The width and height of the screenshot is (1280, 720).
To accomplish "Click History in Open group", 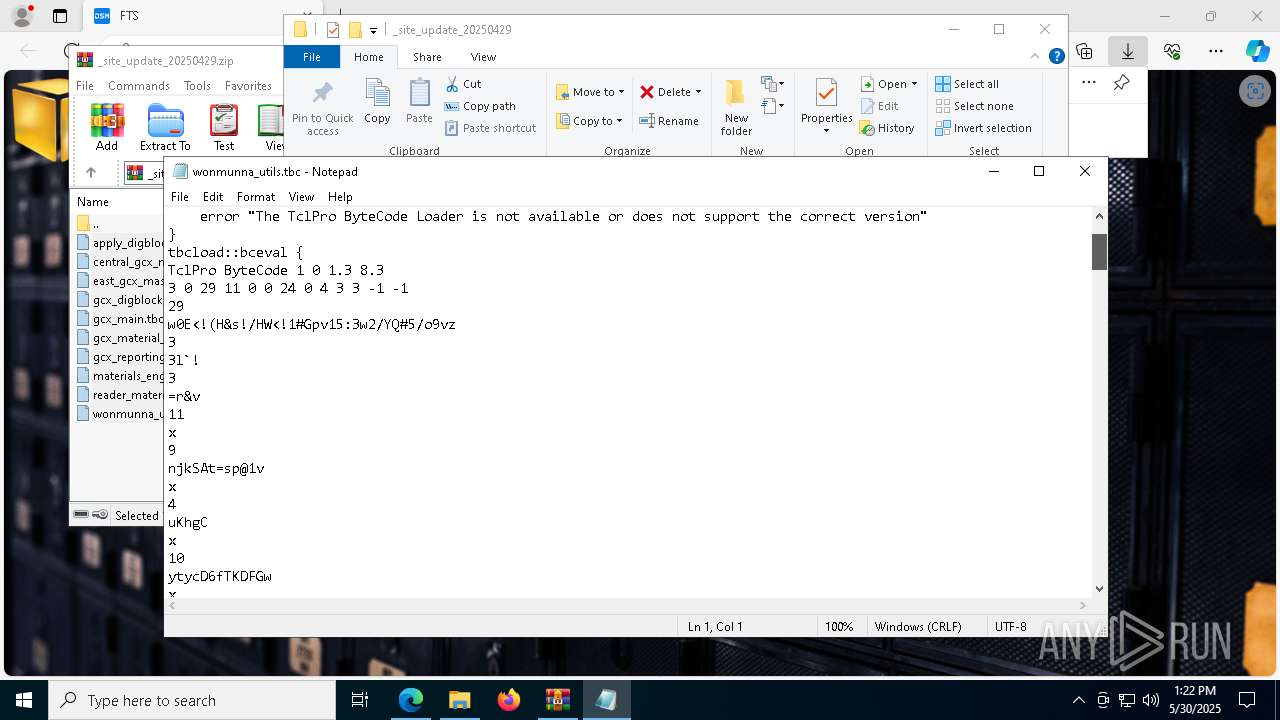I will (888, 128).
